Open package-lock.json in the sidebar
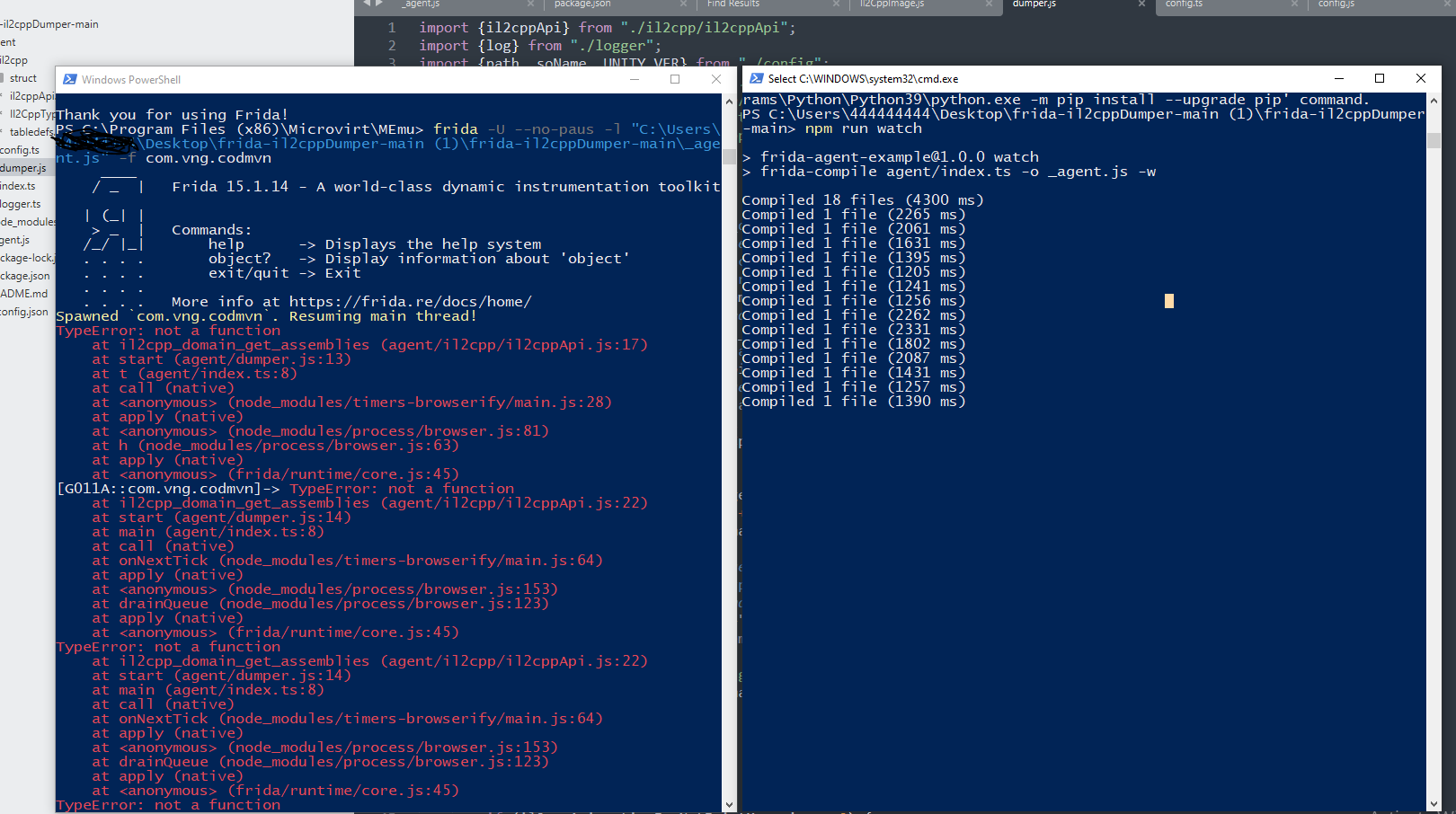Image resolution: width=1456 pixels, height=814 pixels. pyautogui.click(x=28, y=258)
